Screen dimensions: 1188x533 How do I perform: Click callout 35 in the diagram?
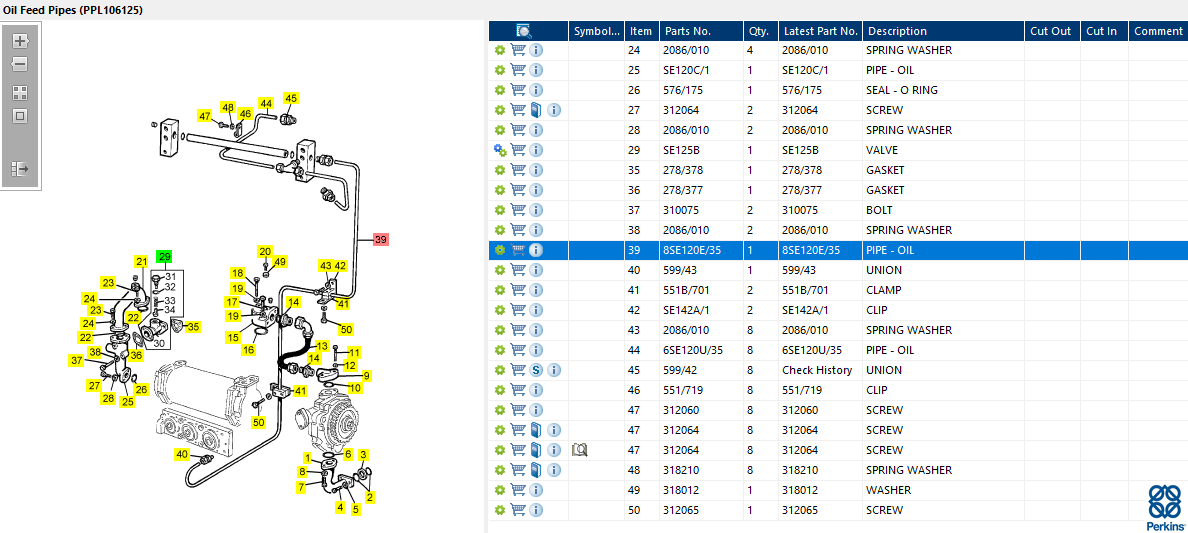tap(194, 327)
